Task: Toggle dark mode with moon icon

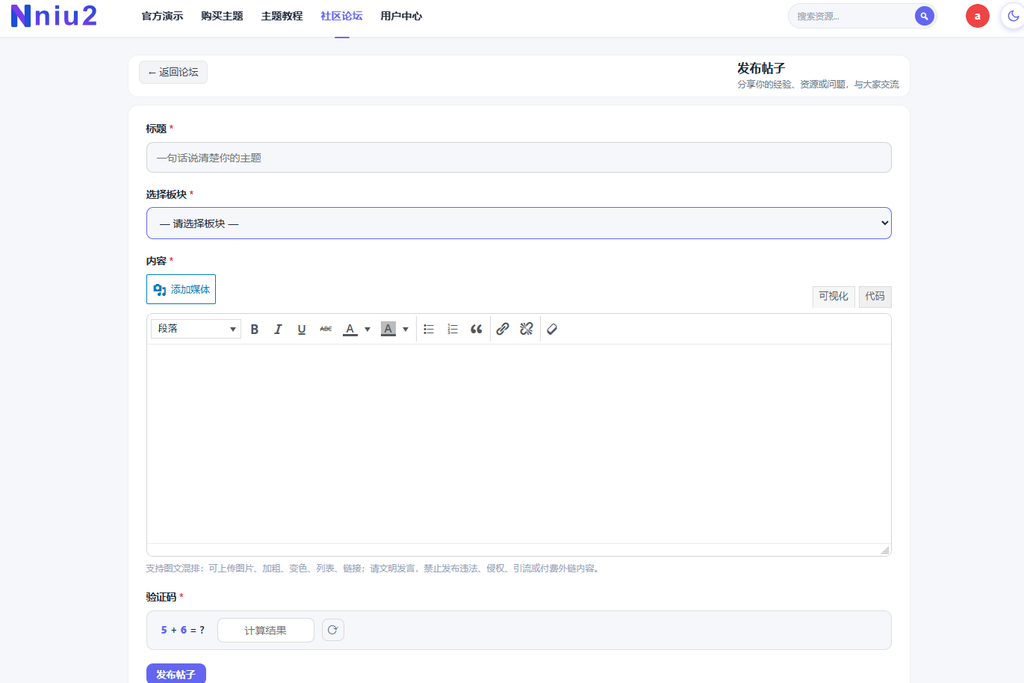Action: (x=1012, y=16)
